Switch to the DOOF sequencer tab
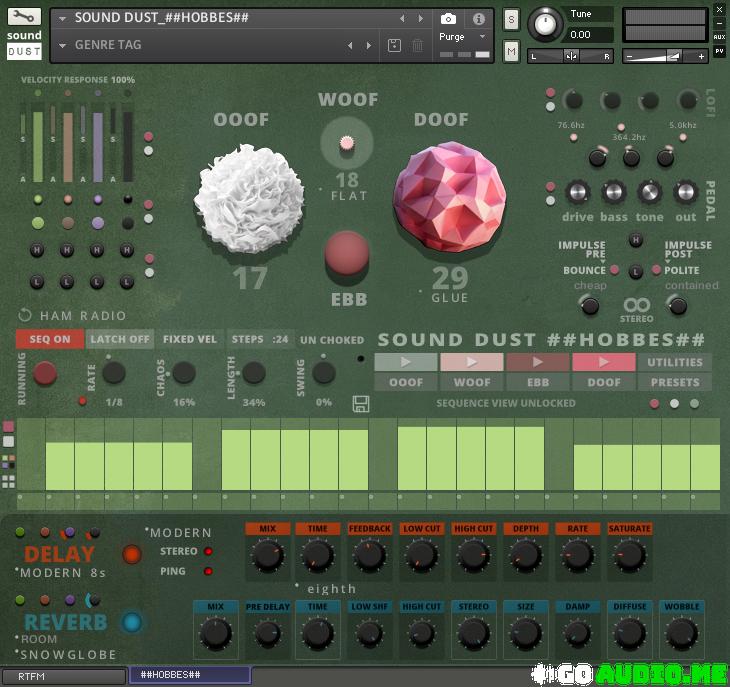730x687 pixels. (604, 382)
